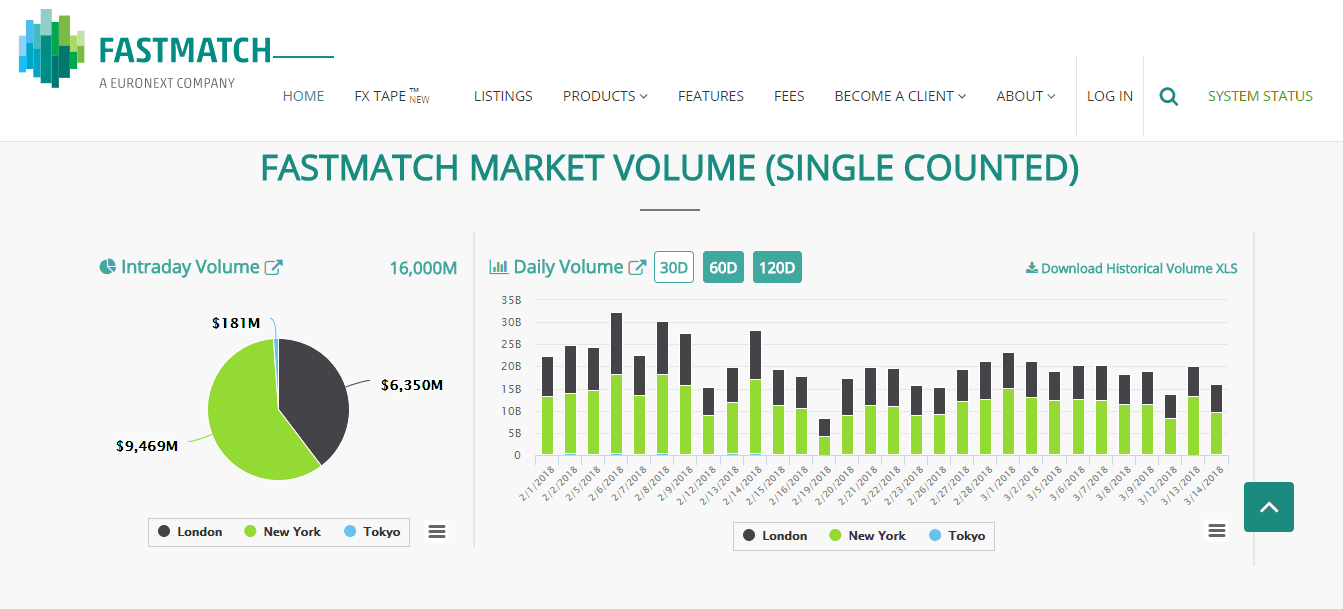Open the Intraday Volume chart hamburger menu
This screenshot has width=1343, height=609.
coord(437,531)
